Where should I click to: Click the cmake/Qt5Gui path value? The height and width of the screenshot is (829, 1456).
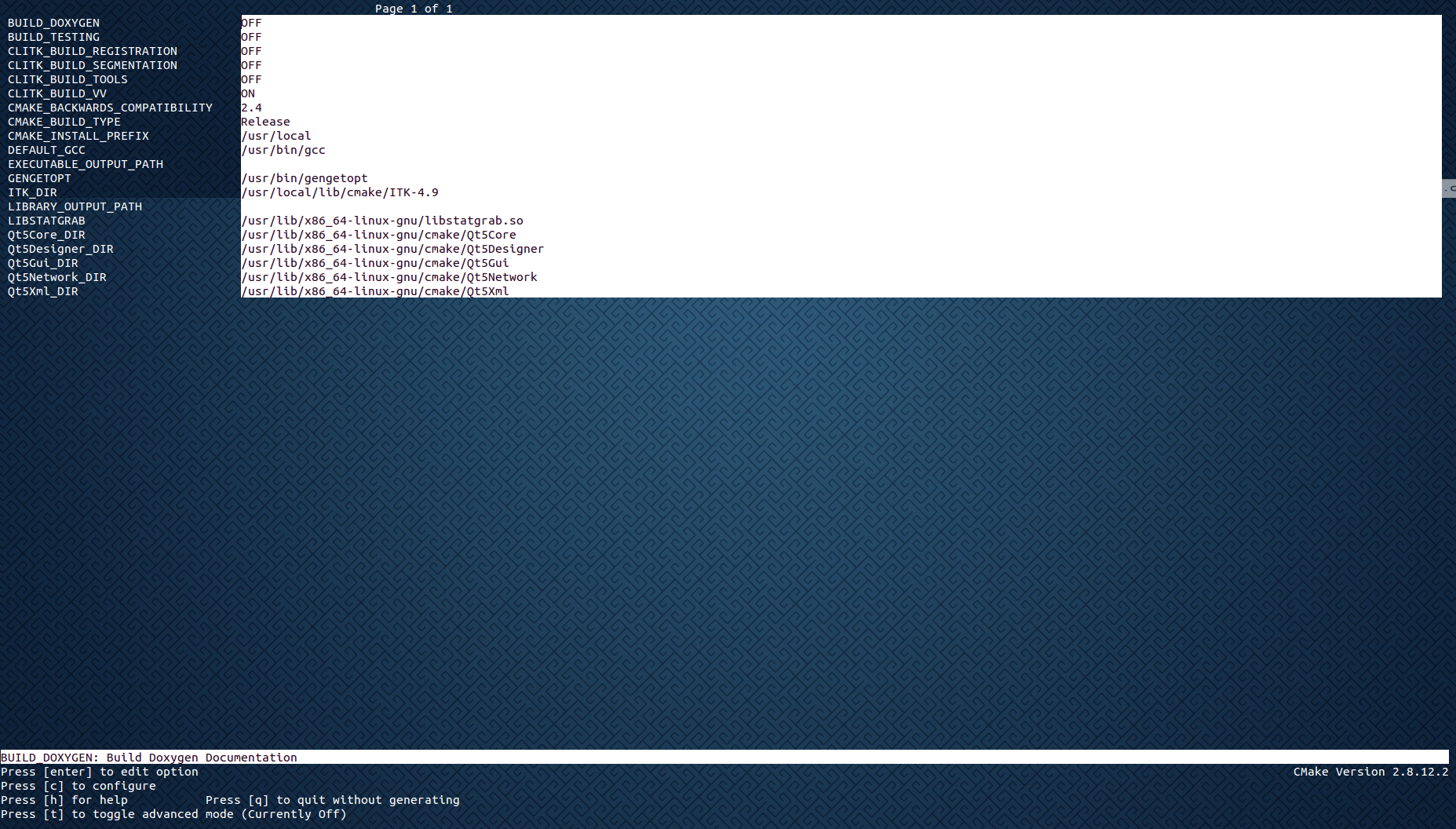375,263
